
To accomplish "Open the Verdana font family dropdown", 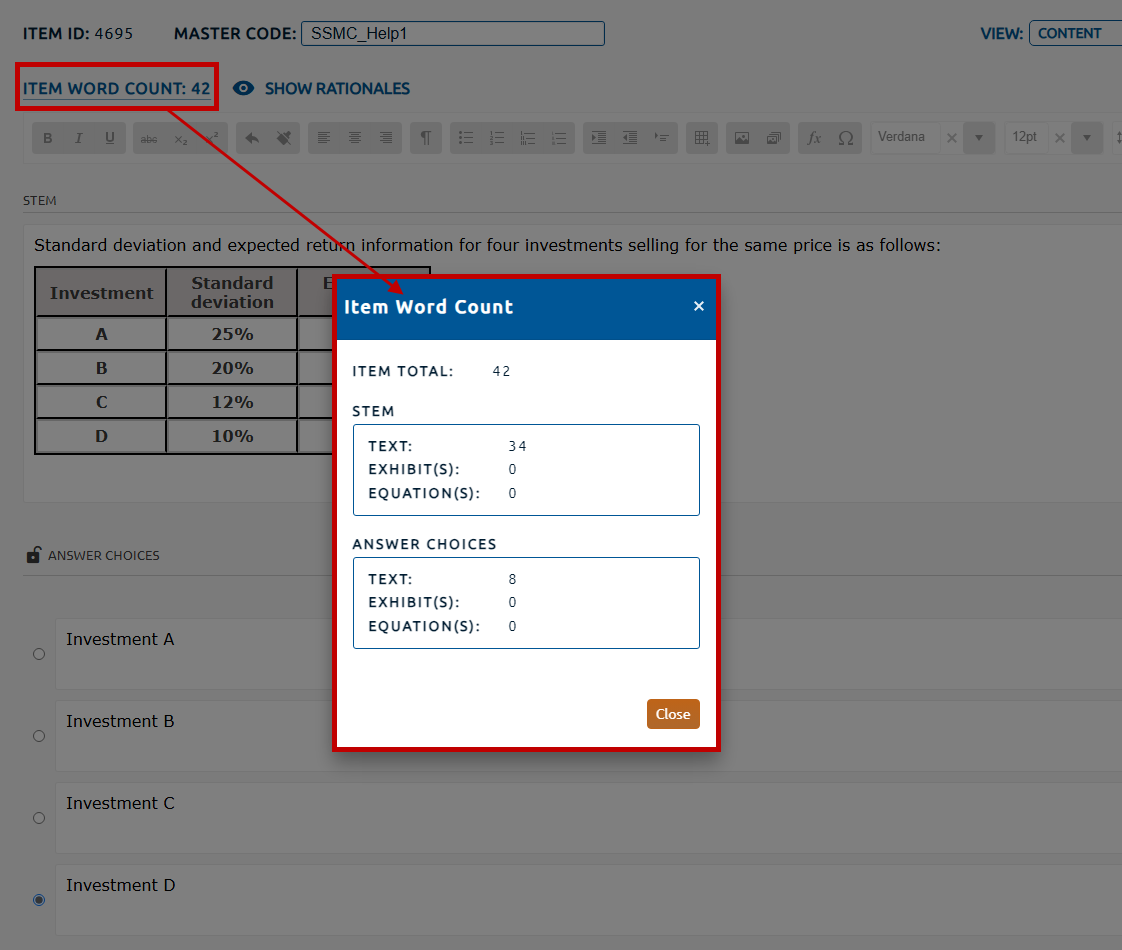I will click(979, 138).
